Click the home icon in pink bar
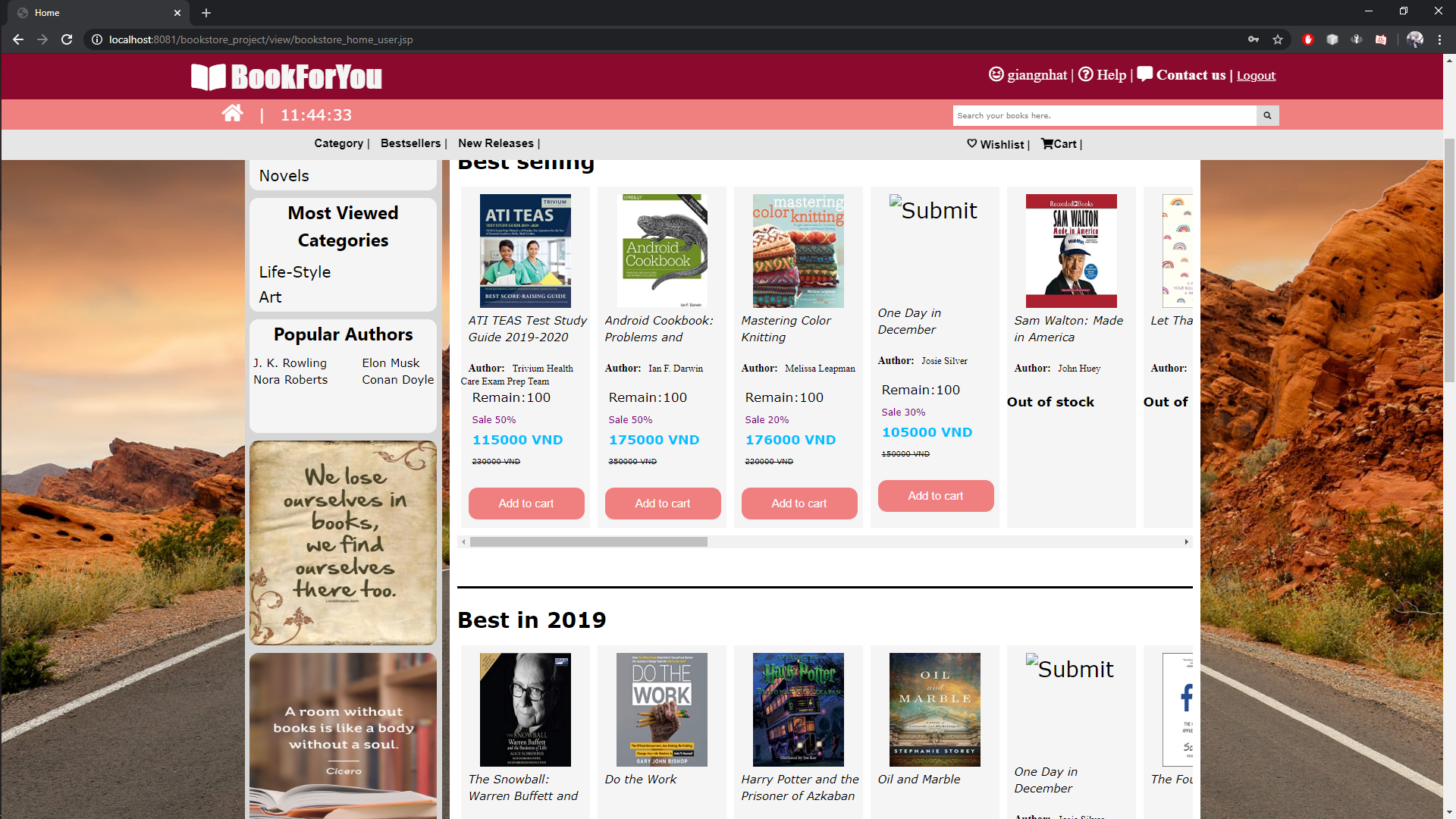 [232, 114]
